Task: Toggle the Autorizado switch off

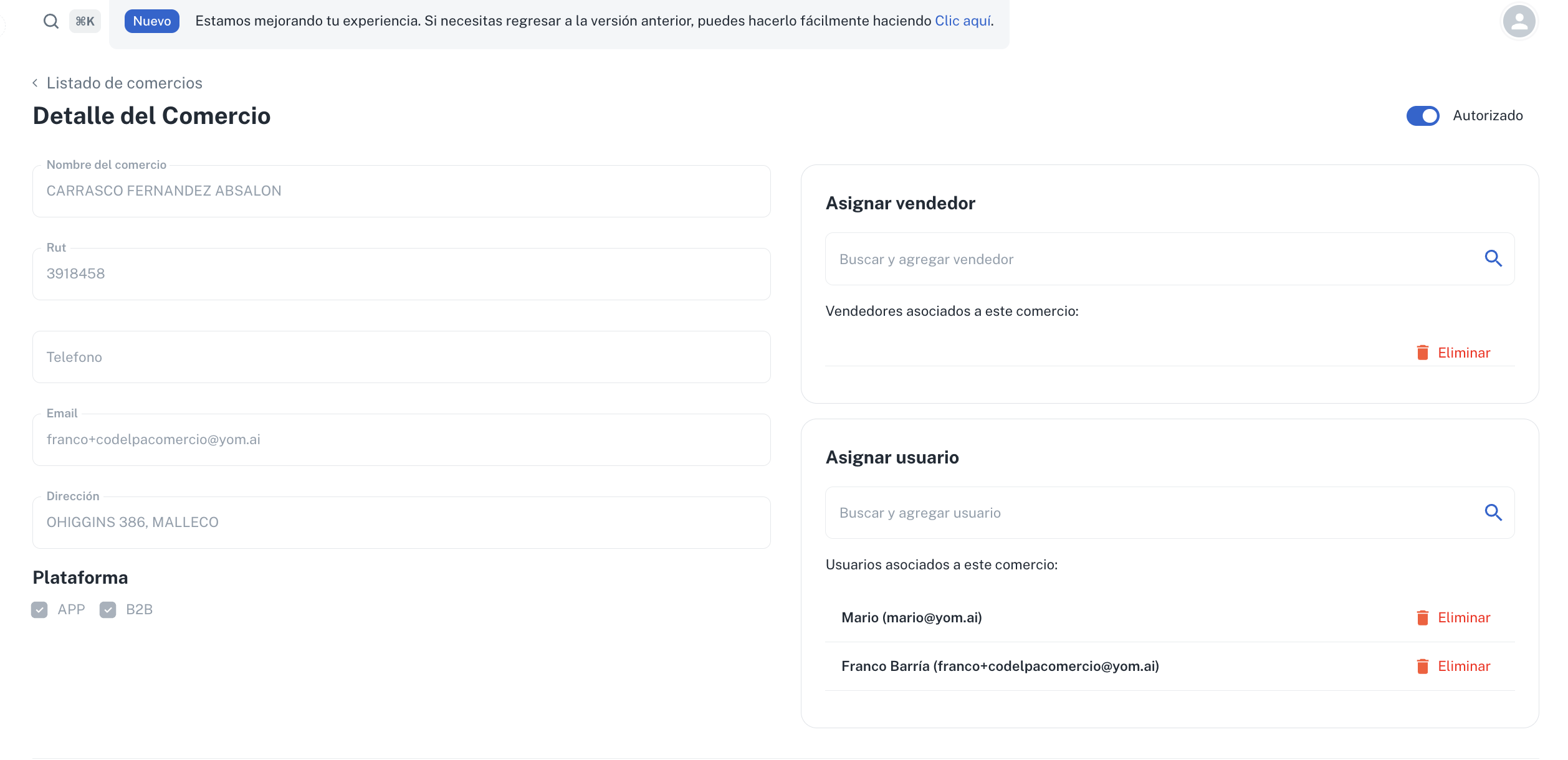Action: pyautogui.click(x=1423, y=116)
